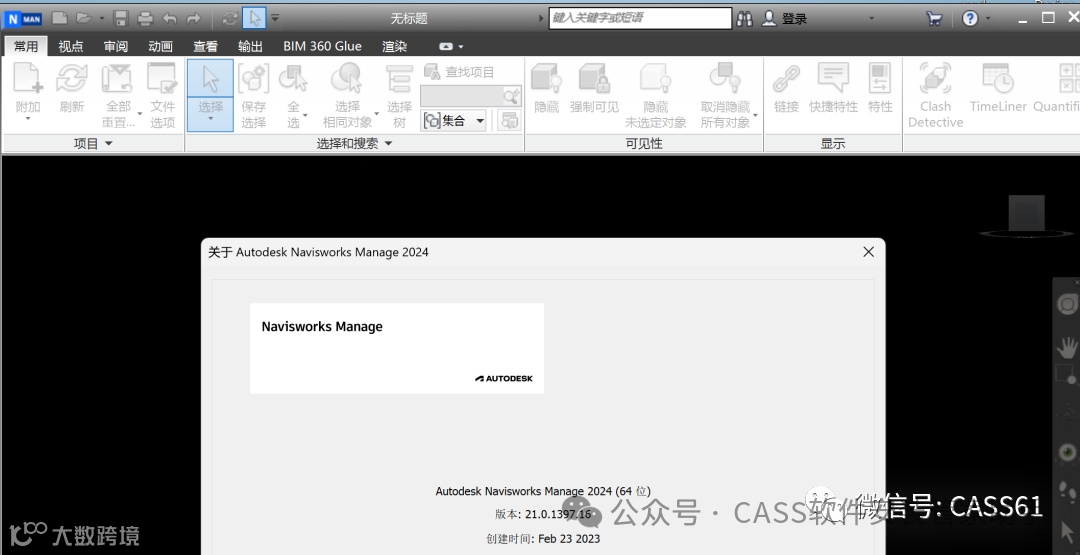The height and width of the screenshot is (555, 1080).
Task: Expand the 项目 panel title
Action: pos(93,143)
